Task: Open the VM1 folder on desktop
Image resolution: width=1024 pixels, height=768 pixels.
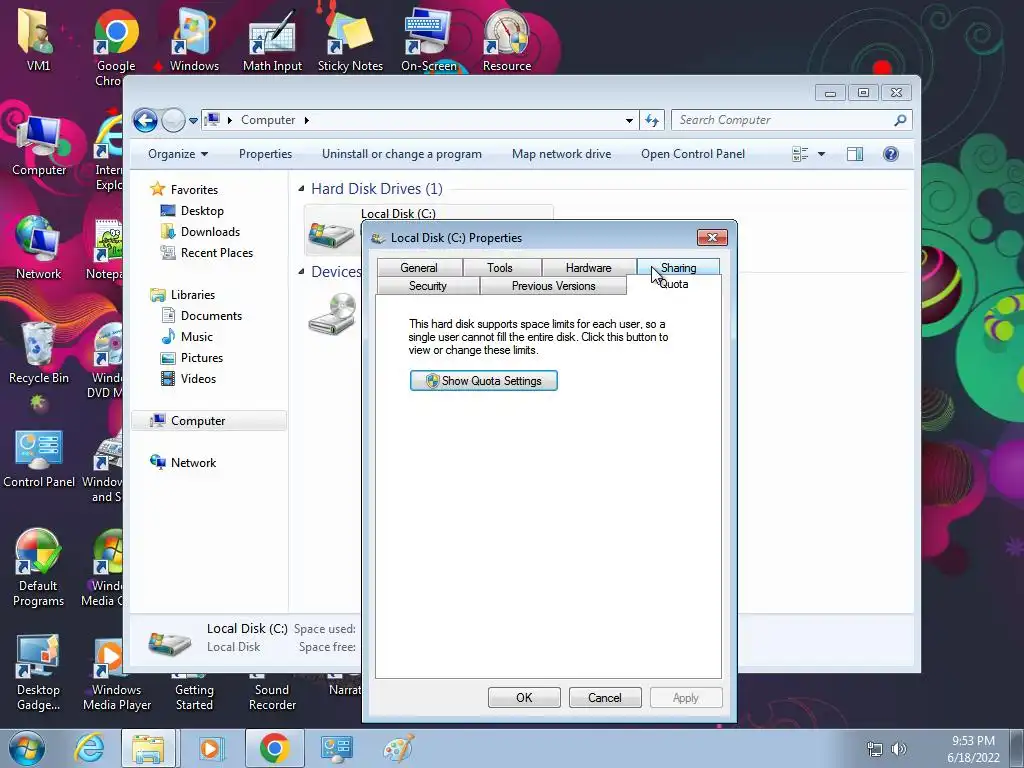Action: coord(38,39)
